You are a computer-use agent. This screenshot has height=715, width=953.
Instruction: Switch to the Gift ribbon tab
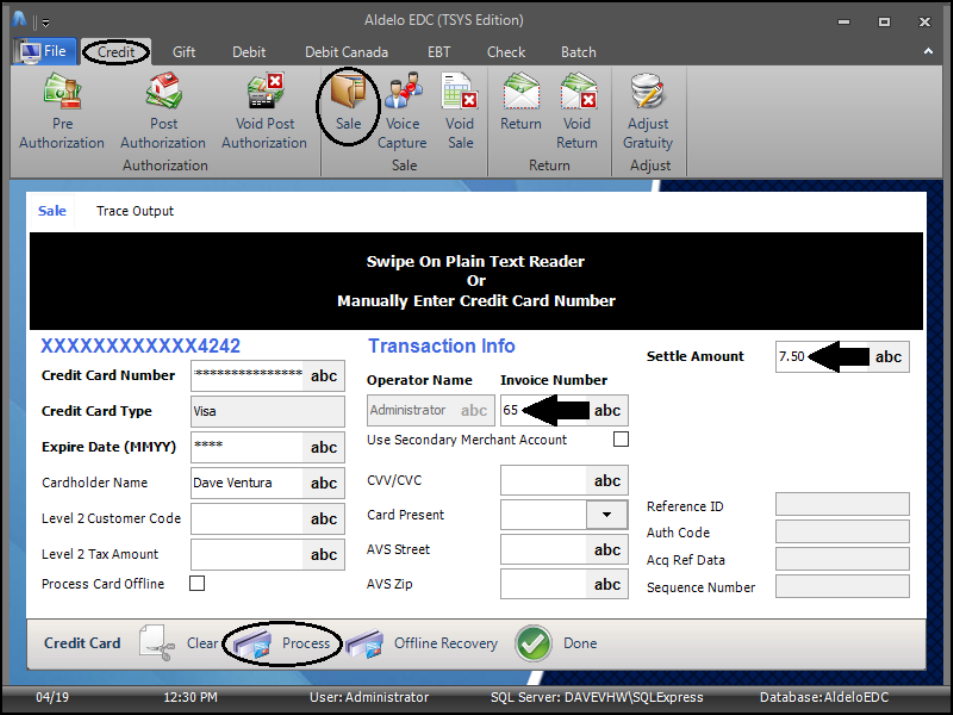(x=184, y=52)
